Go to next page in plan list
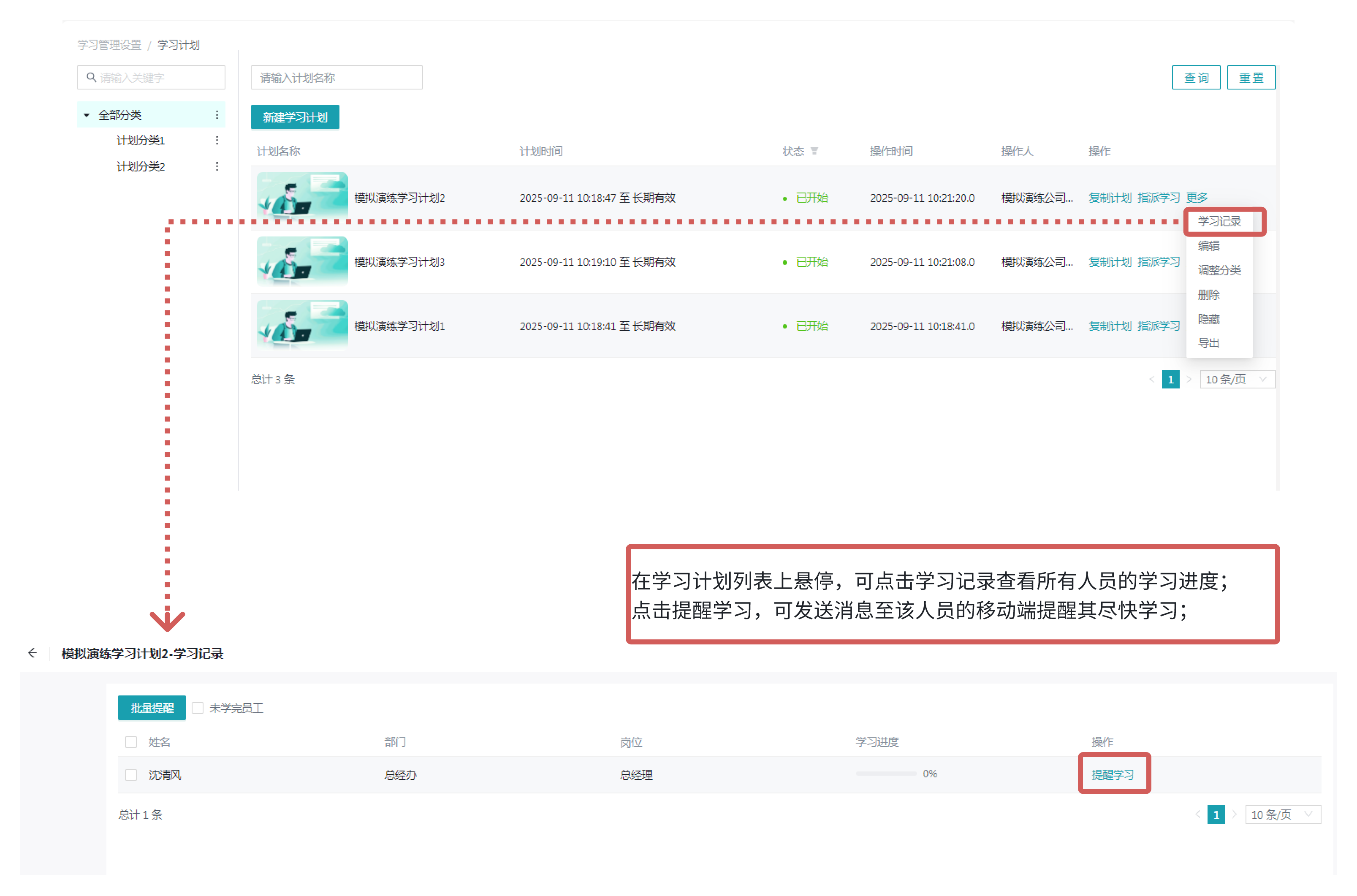 pyautogui.click(x=1189, y=380)
